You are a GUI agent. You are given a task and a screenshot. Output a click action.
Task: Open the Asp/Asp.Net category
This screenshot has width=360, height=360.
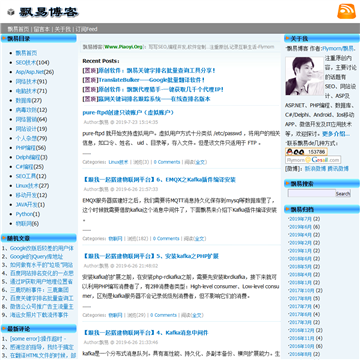tap(30, 72)
